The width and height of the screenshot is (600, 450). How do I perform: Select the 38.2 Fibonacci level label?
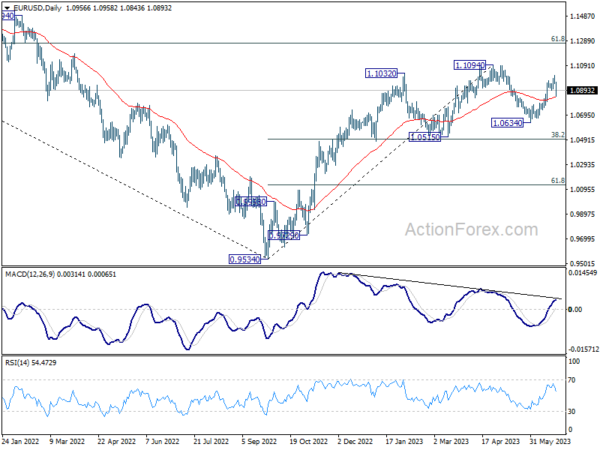[558, 135]
